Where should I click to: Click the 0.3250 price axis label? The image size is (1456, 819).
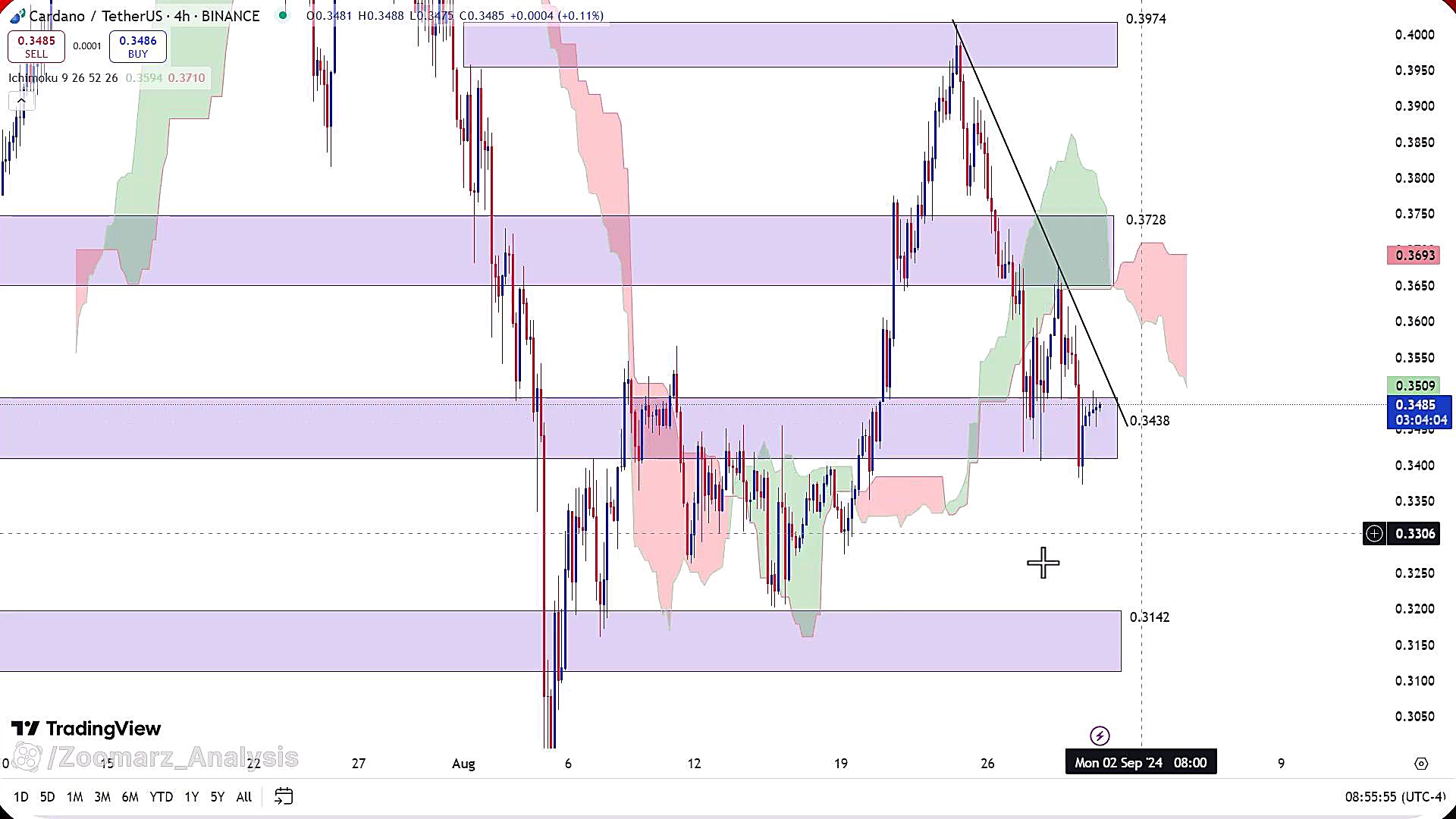[x=1415, y=573]
